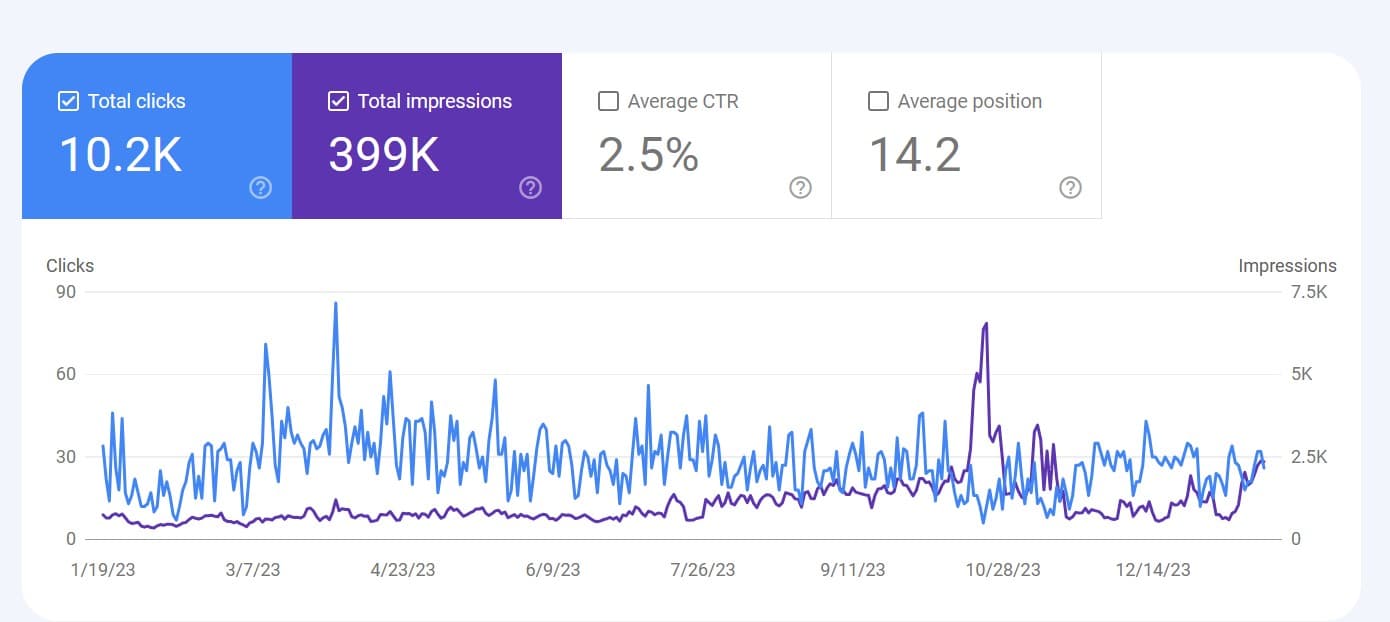Open help icon on Total clicks card
Viewport: 1390px width, 622px height.
click(261, 187)
